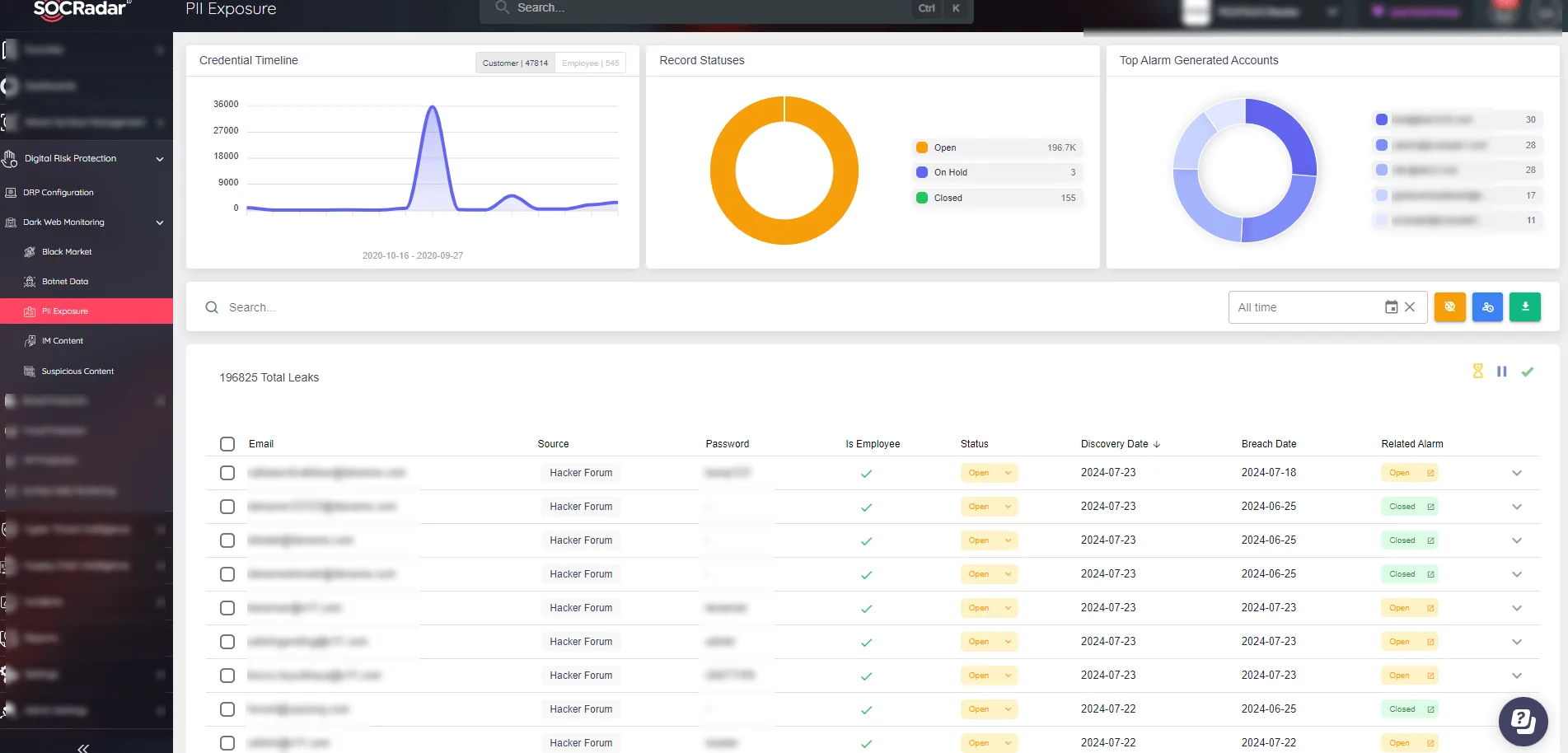The height and width of the screenshot is (753, 1568).
Task: Check the seventh leak row checkbox
Action: click(227, 676)
